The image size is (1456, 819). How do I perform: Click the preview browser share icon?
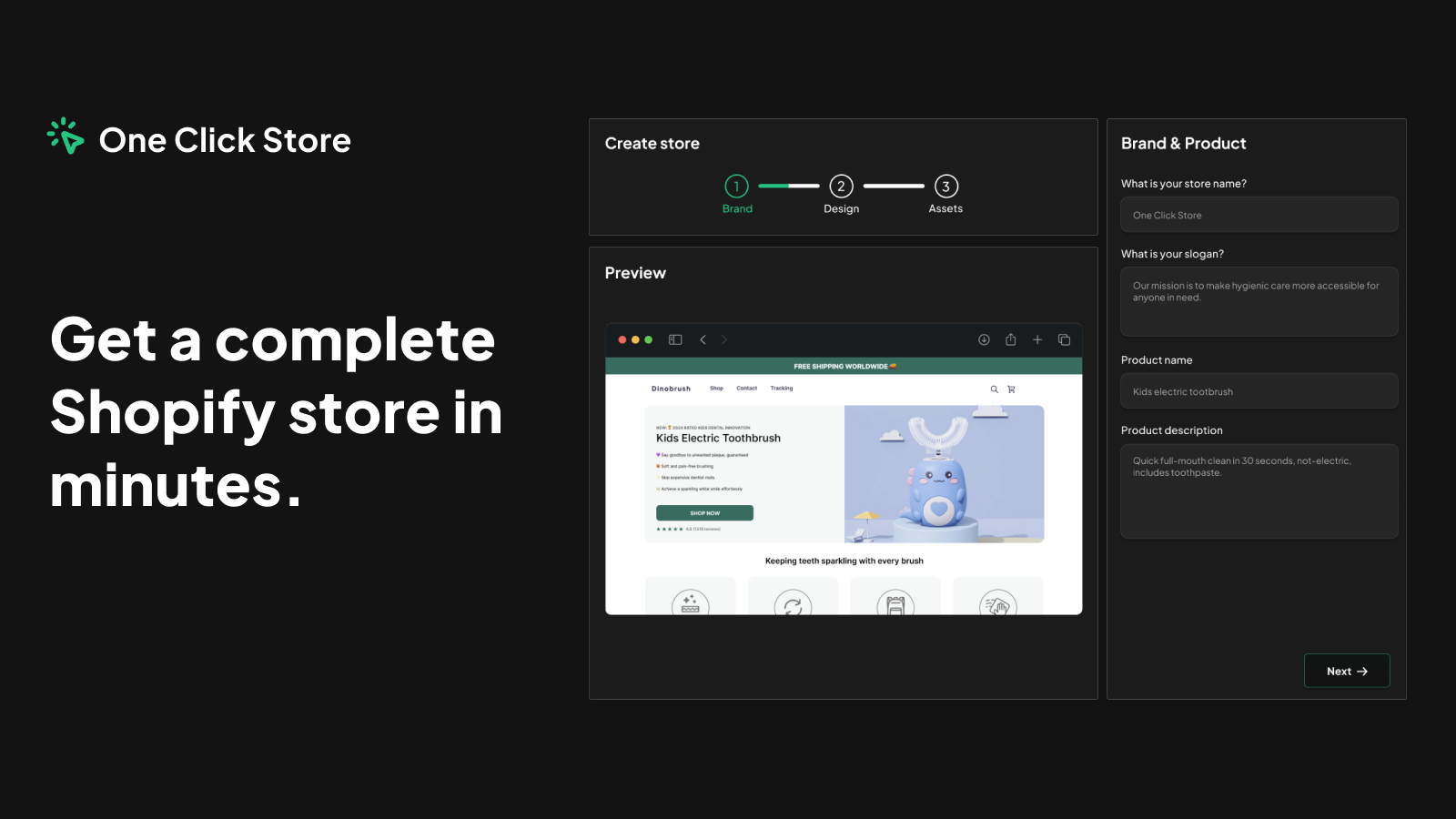[1010, 339]
